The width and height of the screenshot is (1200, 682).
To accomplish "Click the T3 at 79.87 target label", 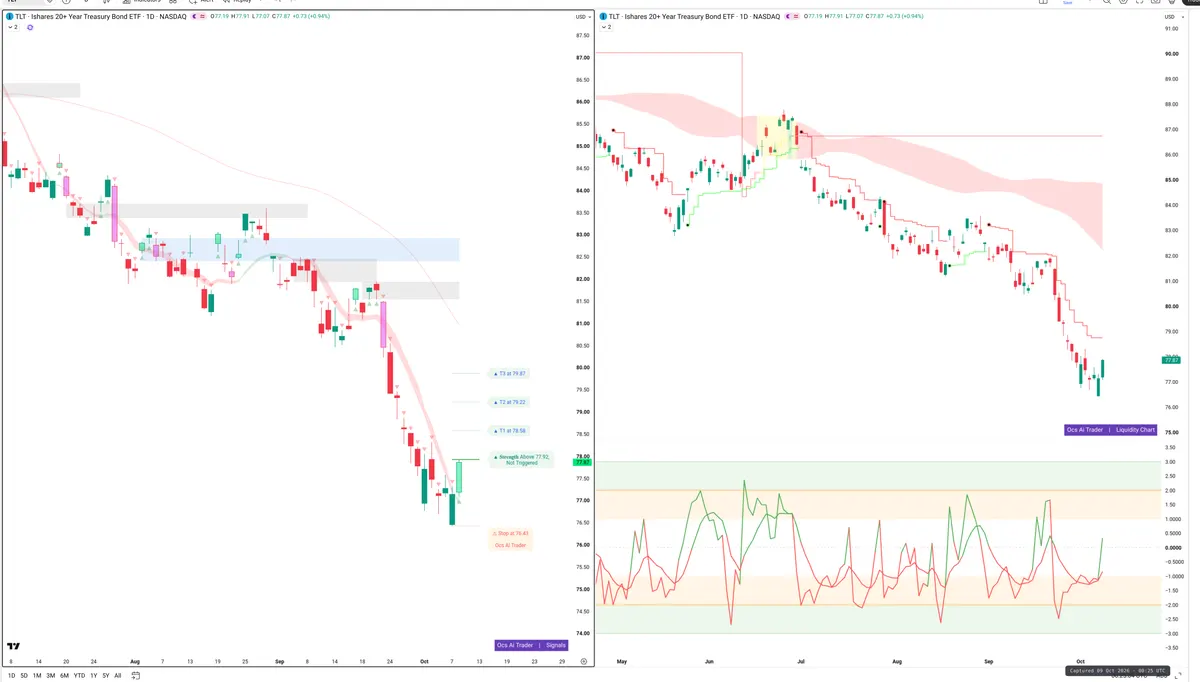I will tap(509, 373).
